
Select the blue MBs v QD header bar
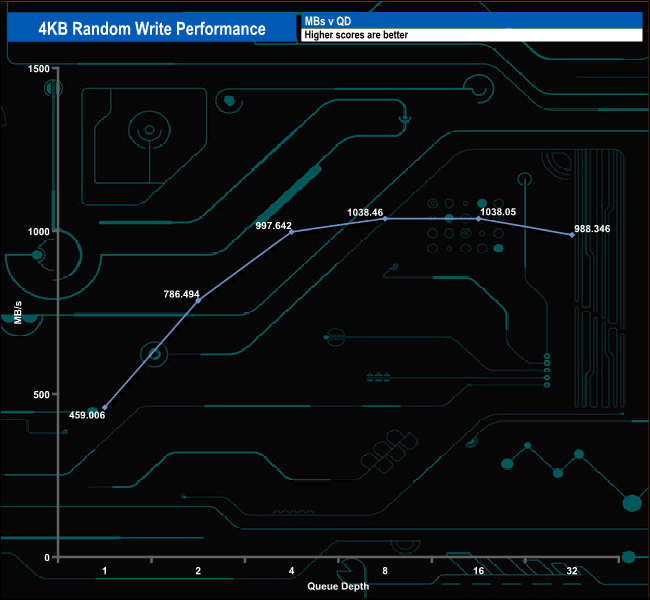[470, 21]
